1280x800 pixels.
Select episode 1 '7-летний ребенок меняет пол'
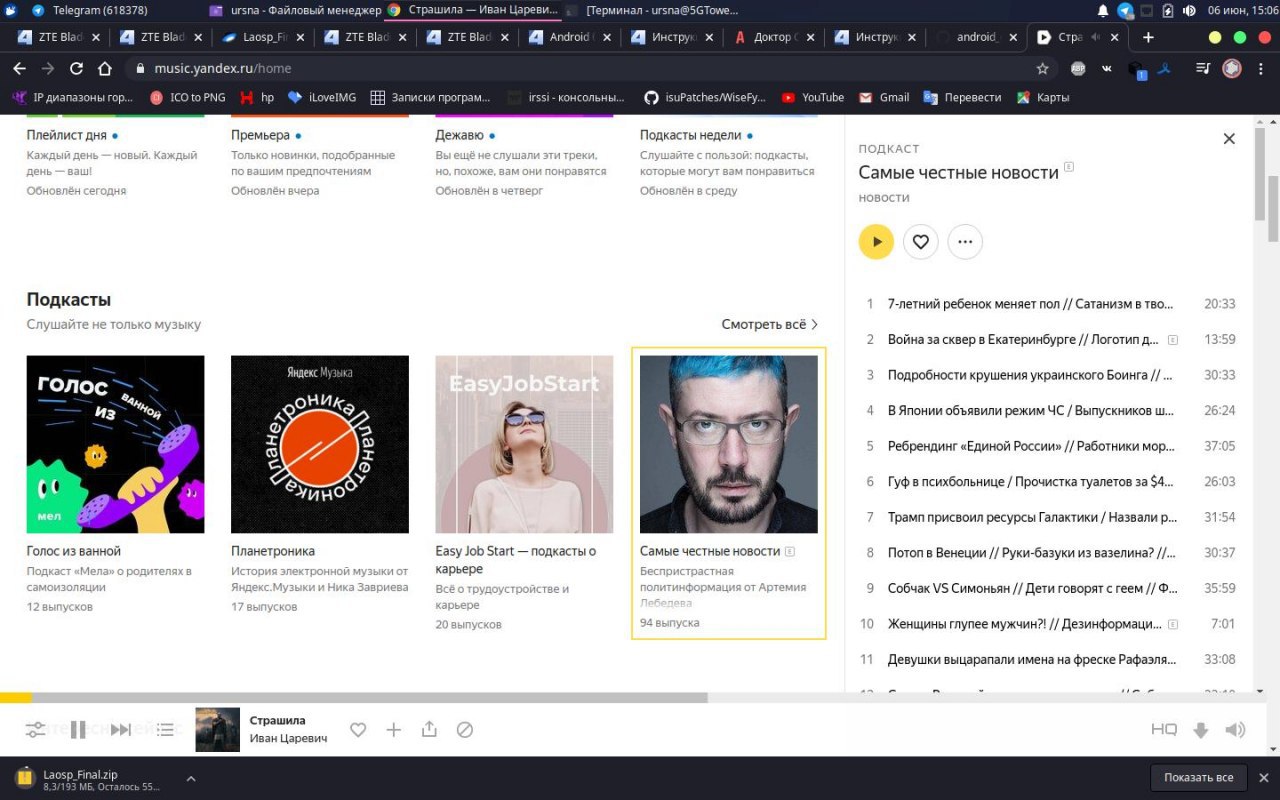pyautogui.click(x=1049, y=304)
